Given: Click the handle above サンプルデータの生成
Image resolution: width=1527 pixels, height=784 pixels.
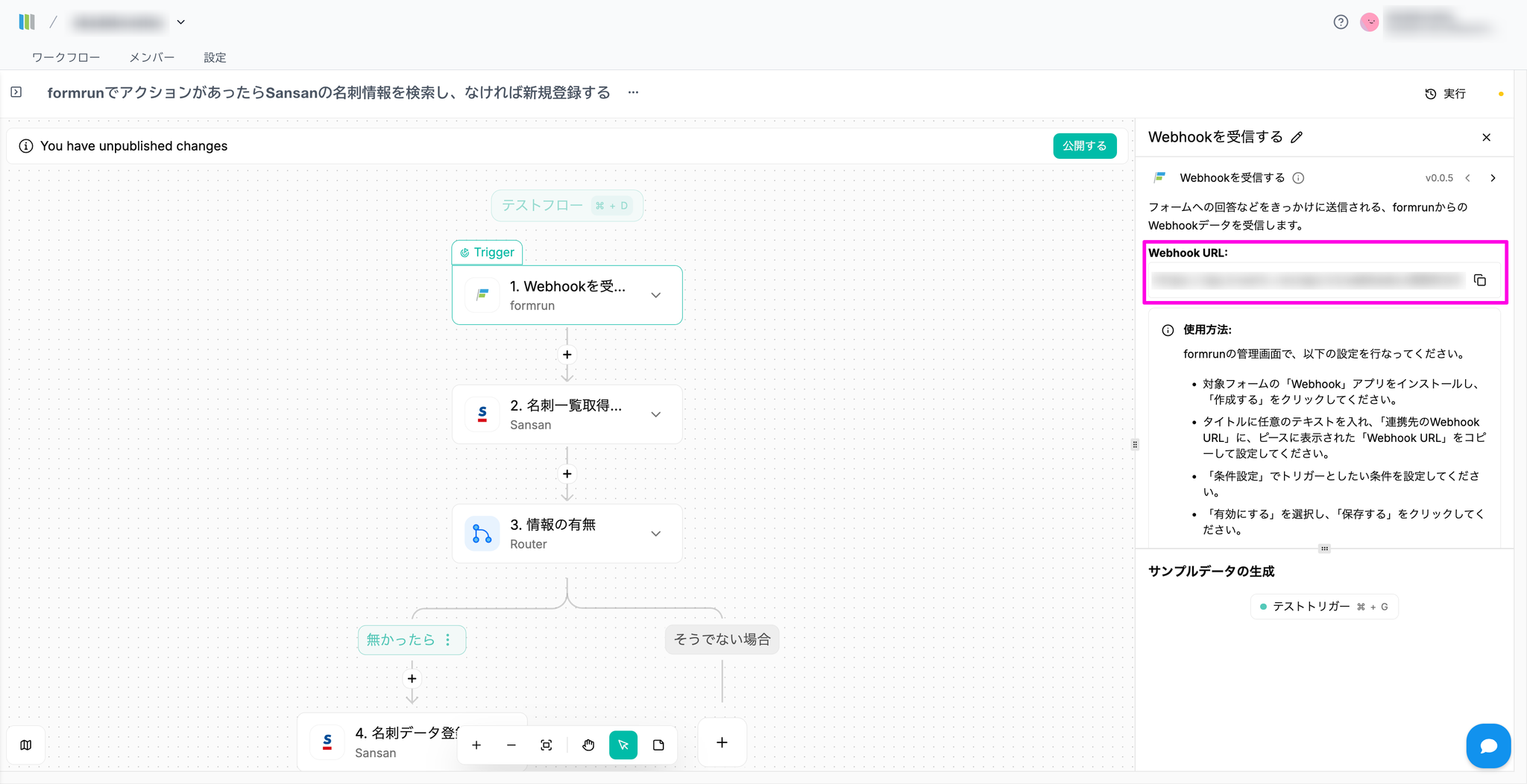Looking at the screenshot, I should coord(1324,549).
